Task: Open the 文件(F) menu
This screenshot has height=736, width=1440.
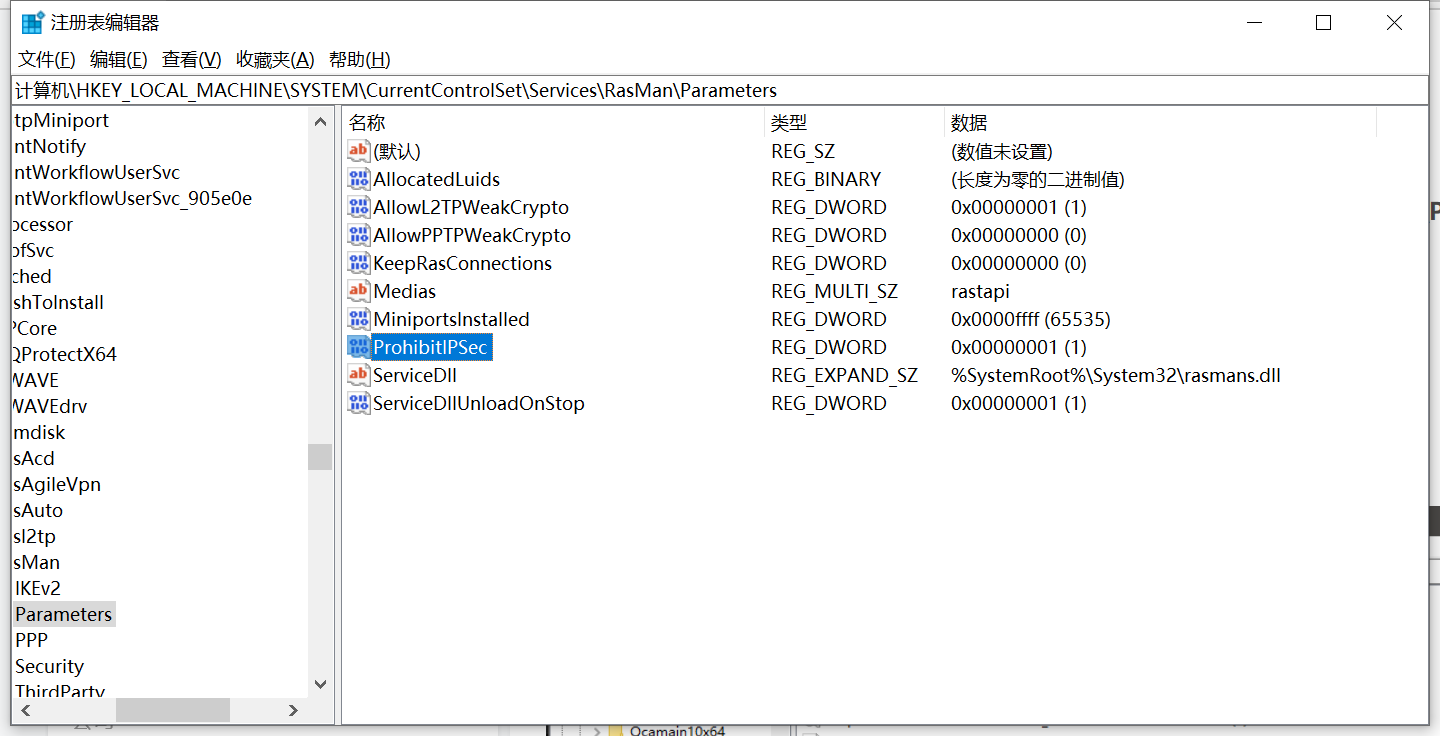Action: (x=47, y=59)
